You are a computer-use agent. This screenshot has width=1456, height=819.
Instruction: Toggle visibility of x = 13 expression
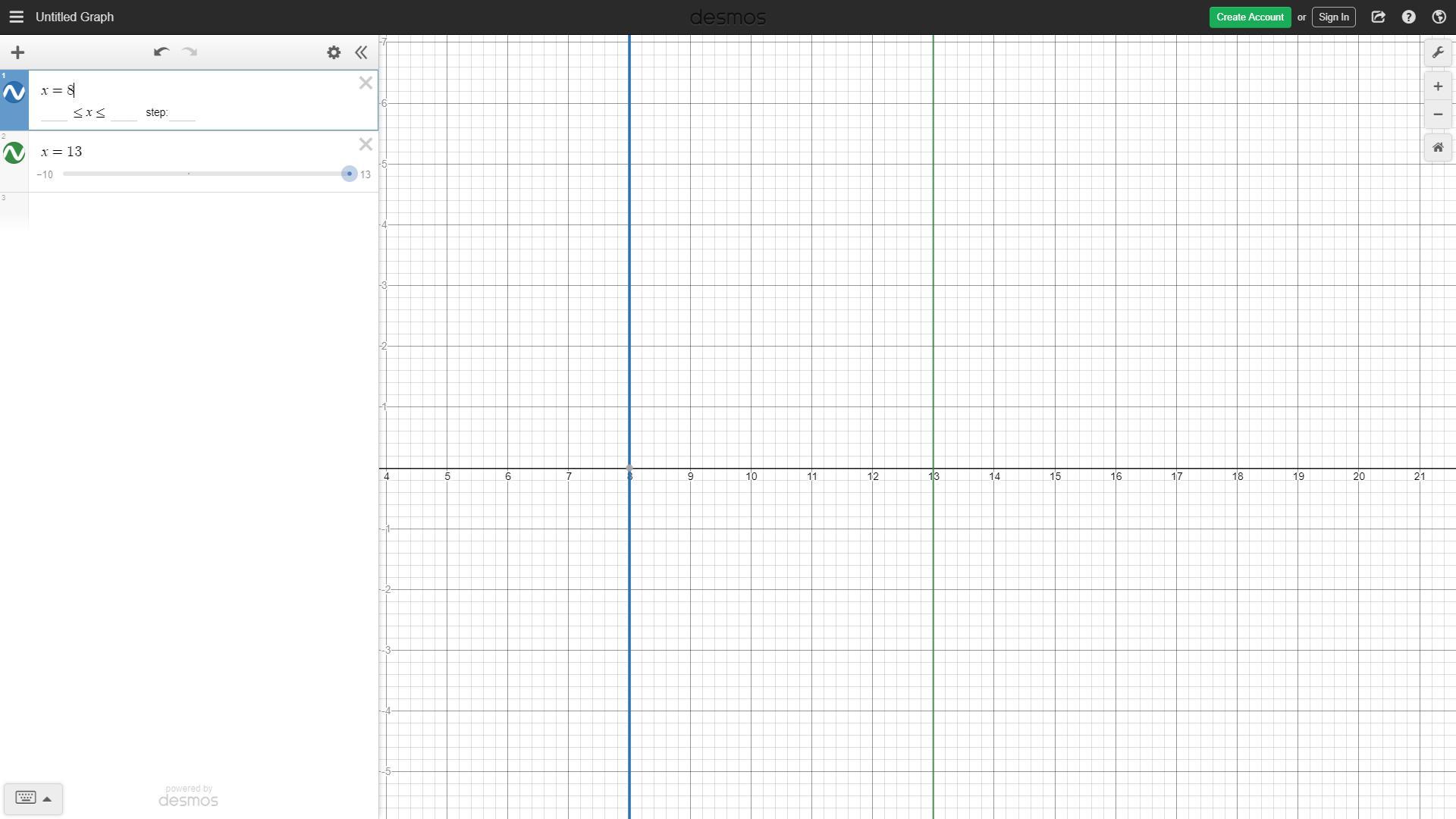[x=14, y=153]
